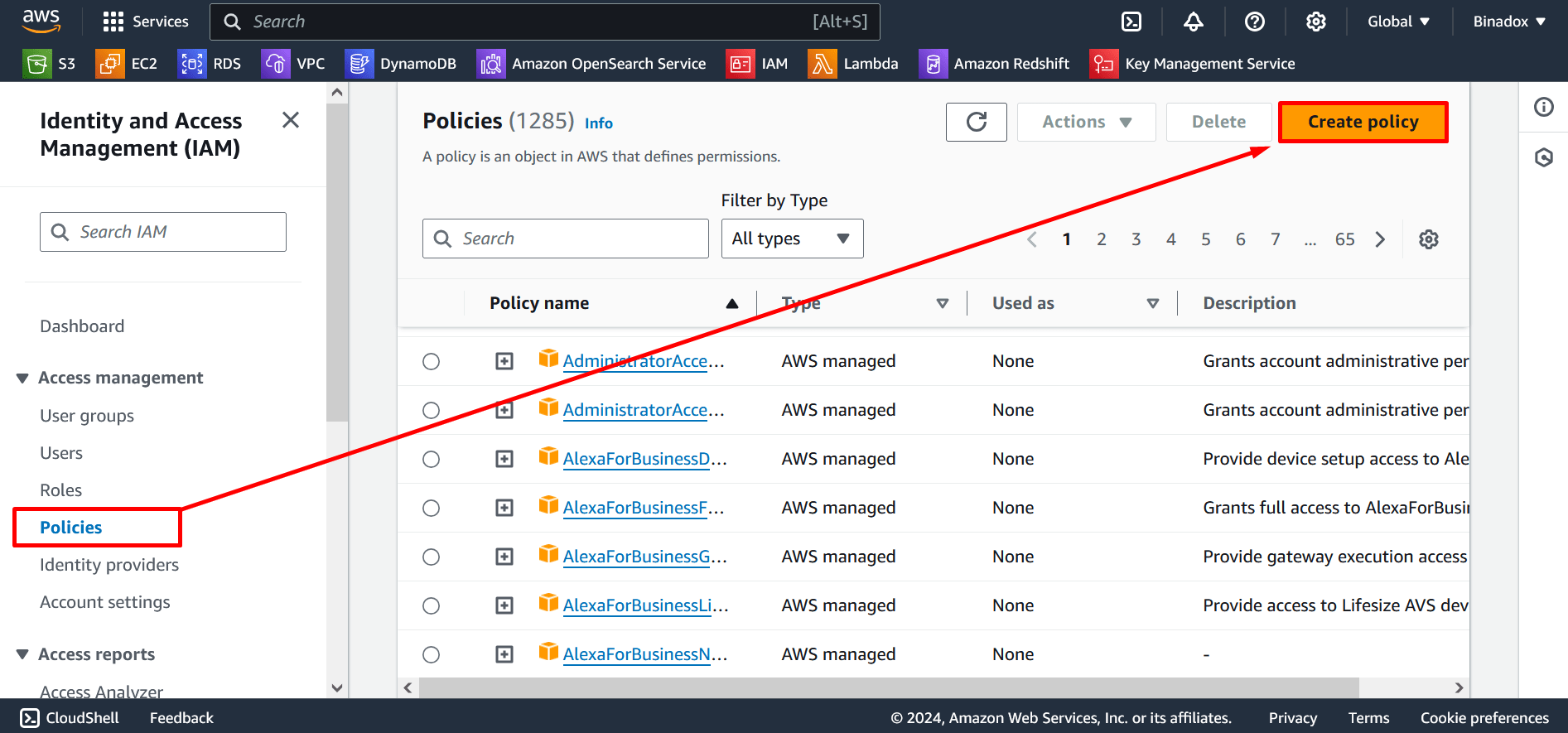Open console settings gear in top bar
This screenshot has width=1568, height=733.
[1316, 22]
